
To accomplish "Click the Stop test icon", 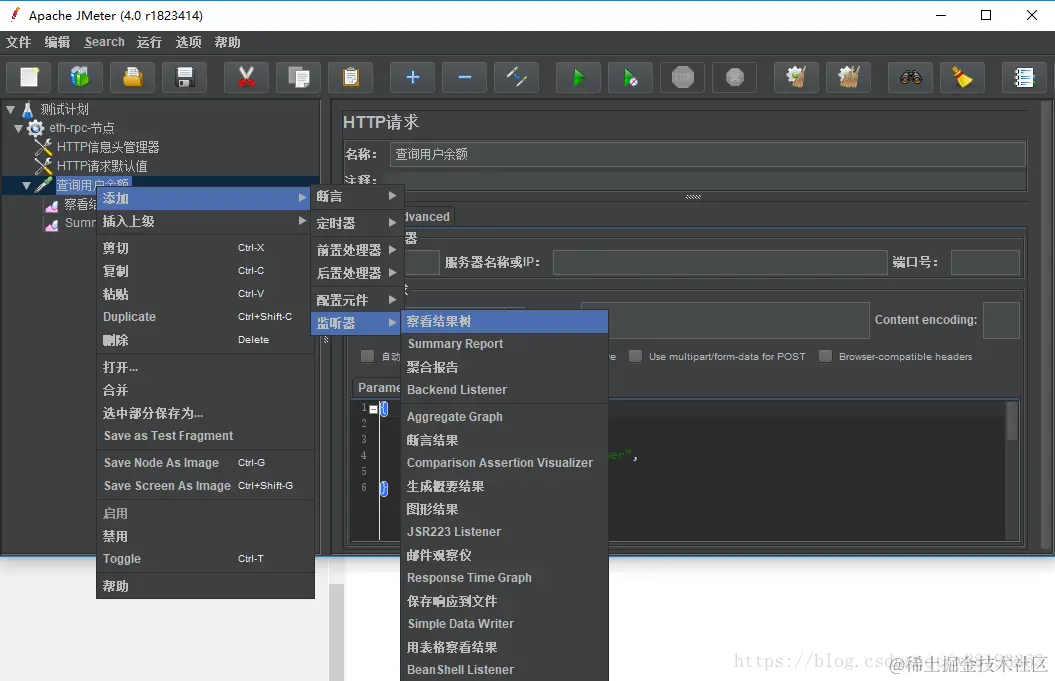I will click(682, 77).
